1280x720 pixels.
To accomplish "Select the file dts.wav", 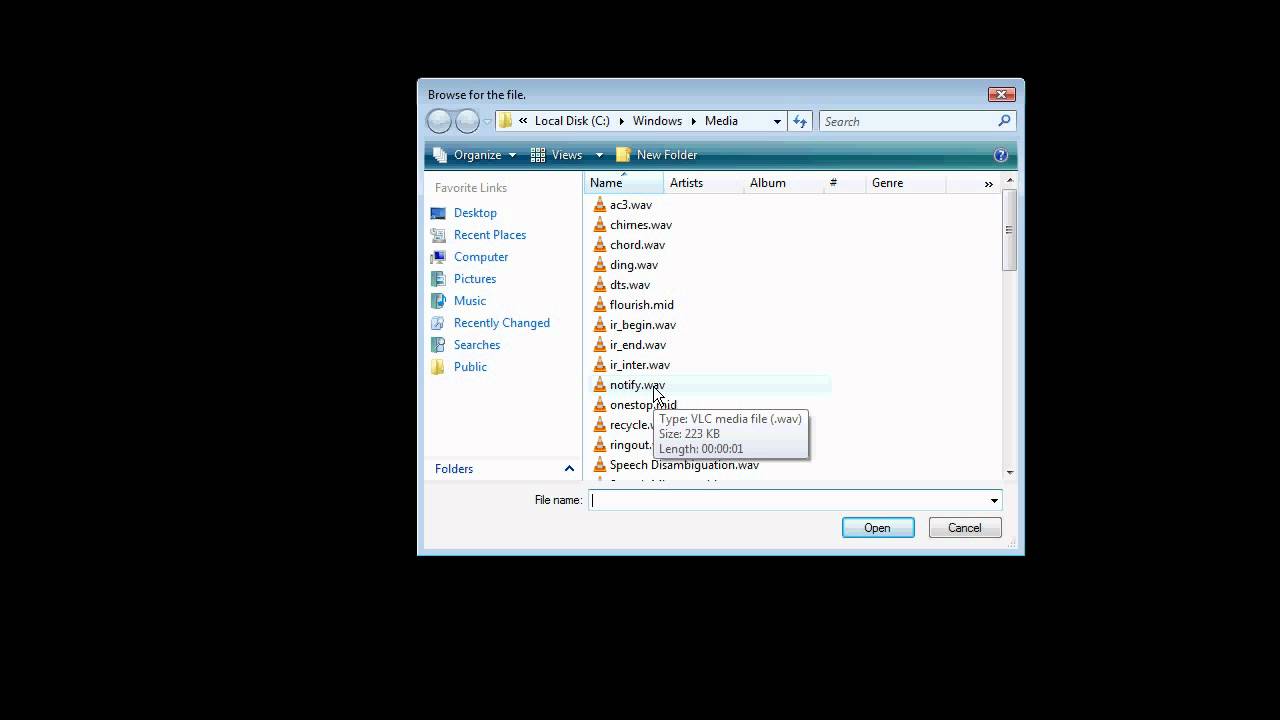I will coord(630,285).
